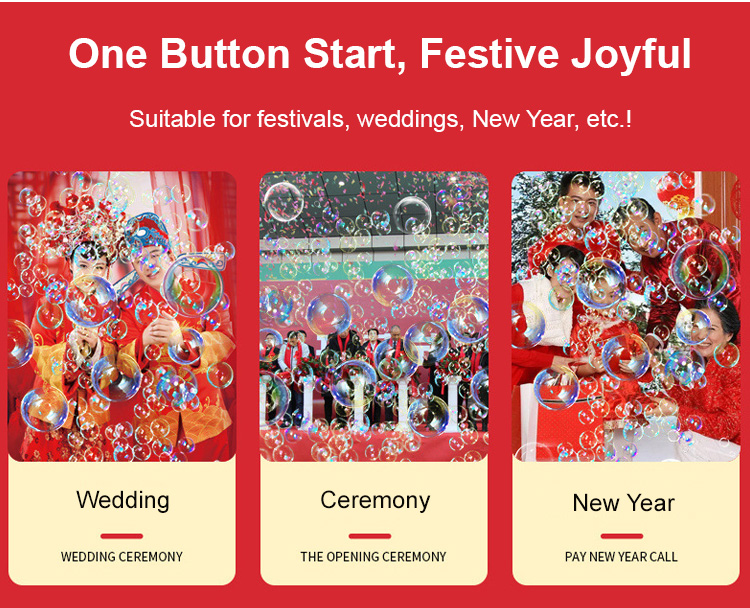This screenshot has height=608, width=750.
Task: Select the 'Wedding' card title
Action: coord(123,500)
